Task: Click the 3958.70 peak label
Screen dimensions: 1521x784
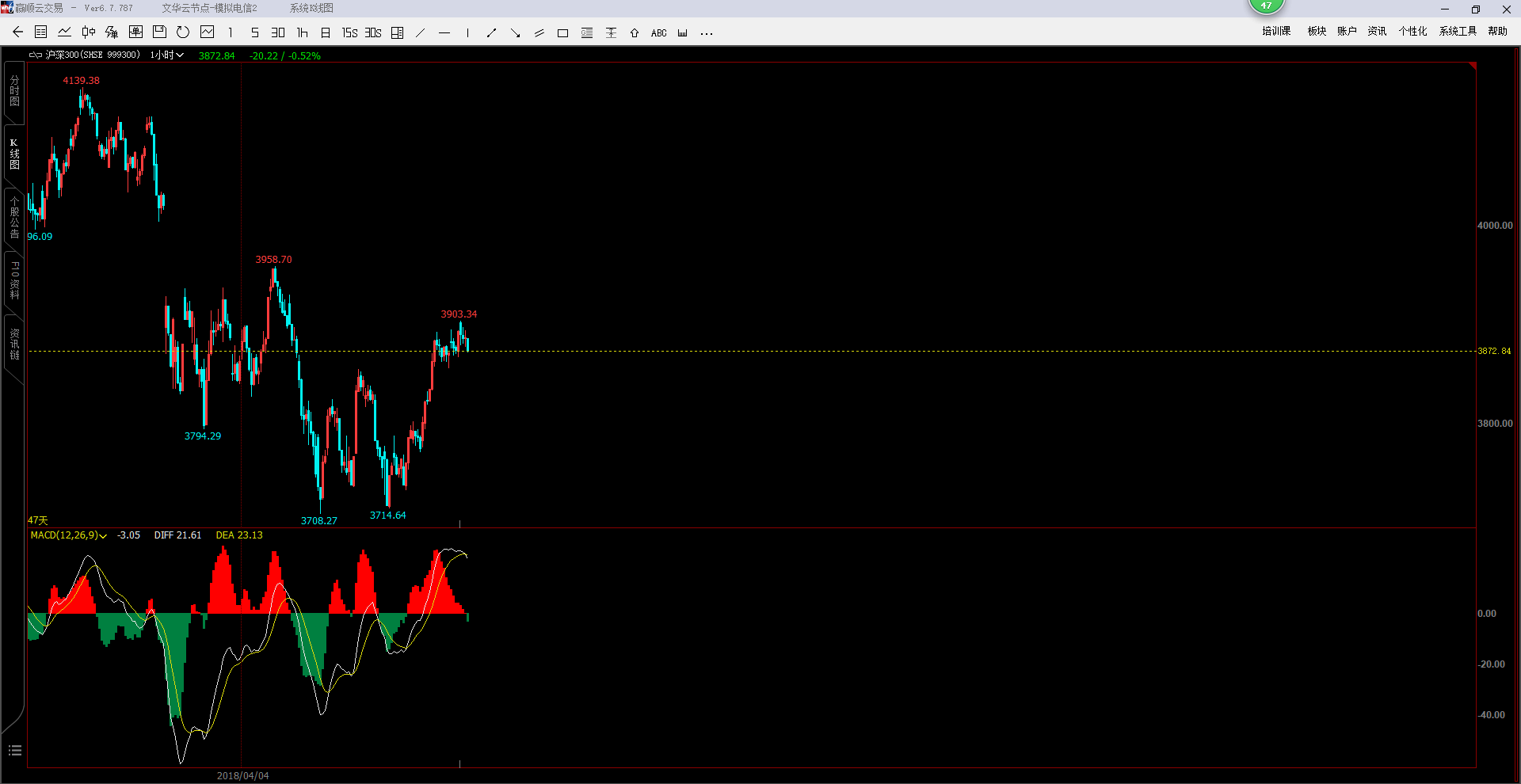Action: pos(274,260)
